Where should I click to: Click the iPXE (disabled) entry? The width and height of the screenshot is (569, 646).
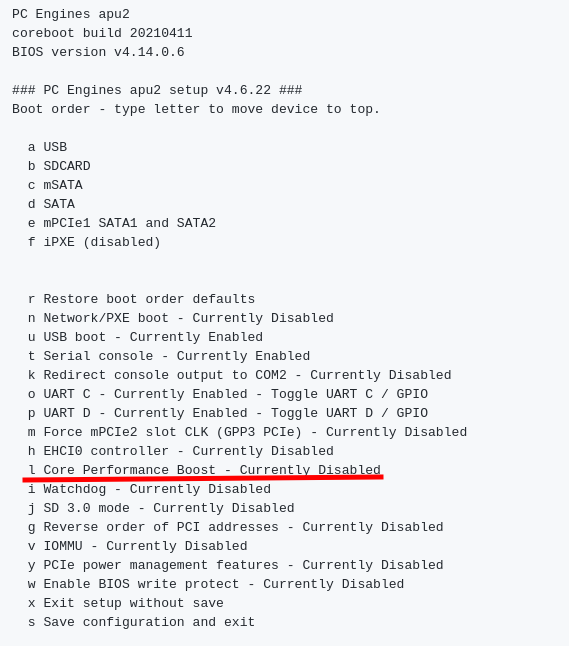(x=94, y=242)
